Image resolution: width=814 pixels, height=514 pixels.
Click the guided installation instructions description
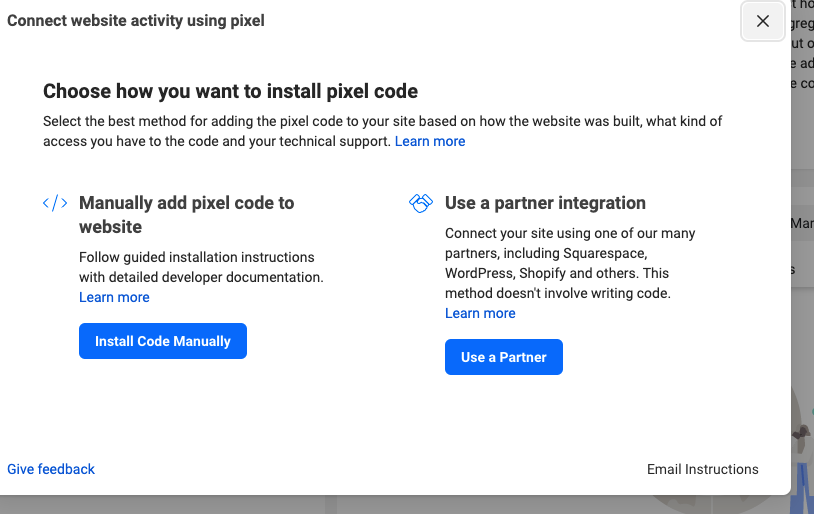point(200,267)
